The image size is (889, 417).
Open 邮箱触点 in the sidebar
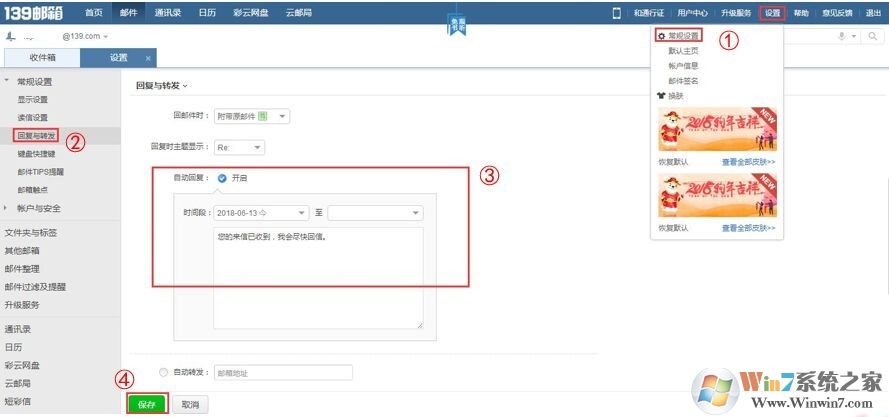[32, 190]
